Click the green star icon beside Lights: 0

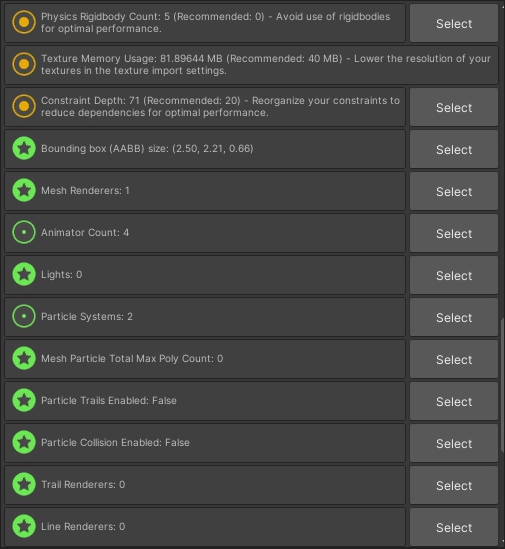pyautogui.click(x=24, y=274)
